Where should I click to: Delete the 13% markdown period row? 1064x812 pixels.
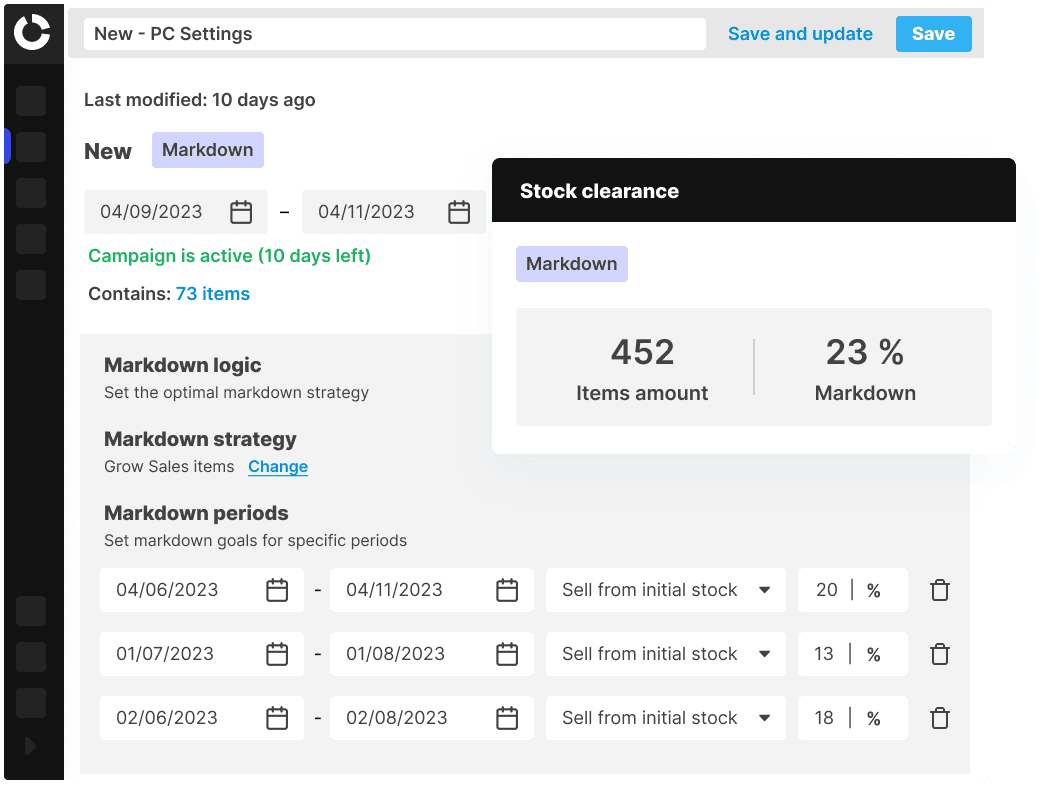[939, 654]
